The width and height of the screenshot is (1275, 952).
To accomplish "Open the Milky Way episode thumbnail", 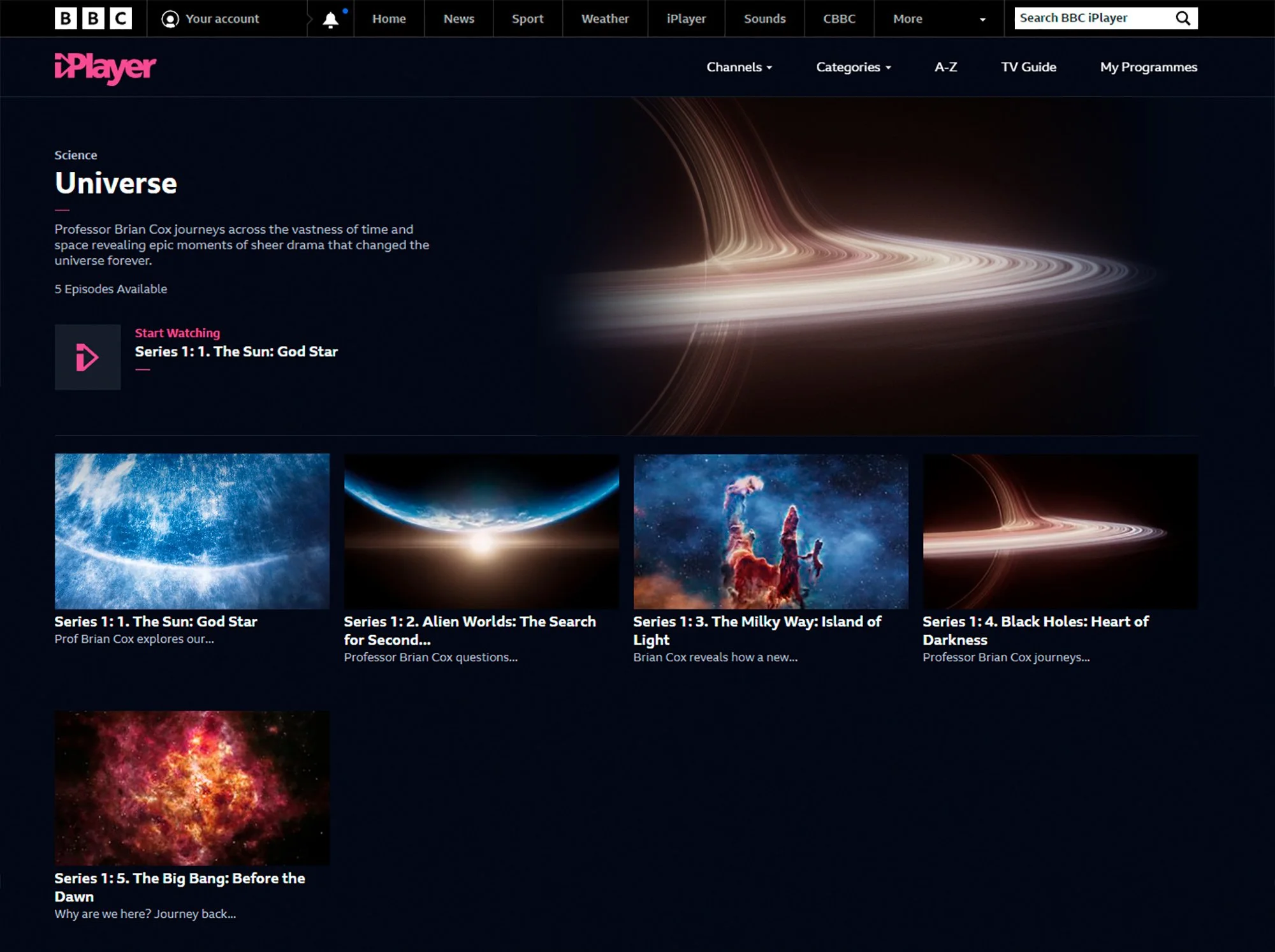I will 771,531.
